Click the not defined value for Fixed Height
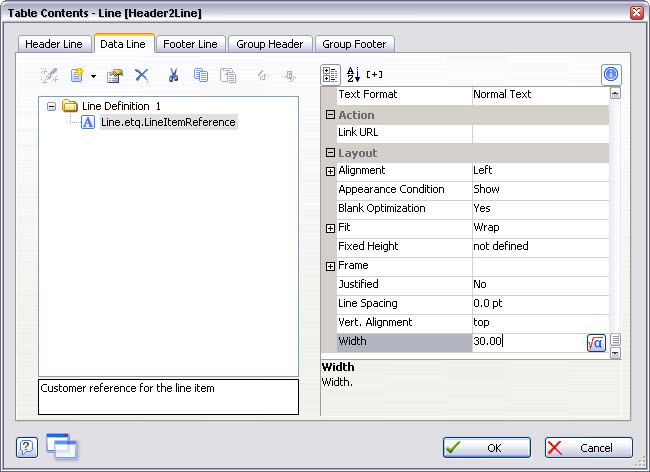 point(541,247)
